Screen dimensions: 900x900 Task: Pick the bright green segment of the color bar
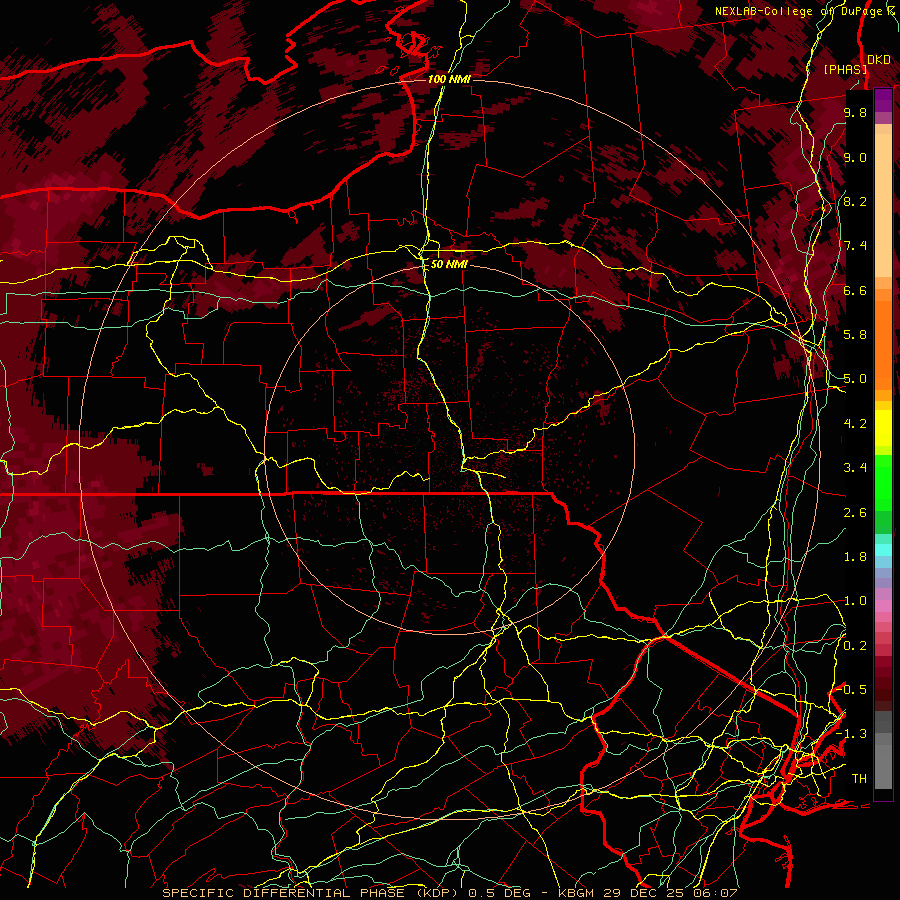coord(883,485)
